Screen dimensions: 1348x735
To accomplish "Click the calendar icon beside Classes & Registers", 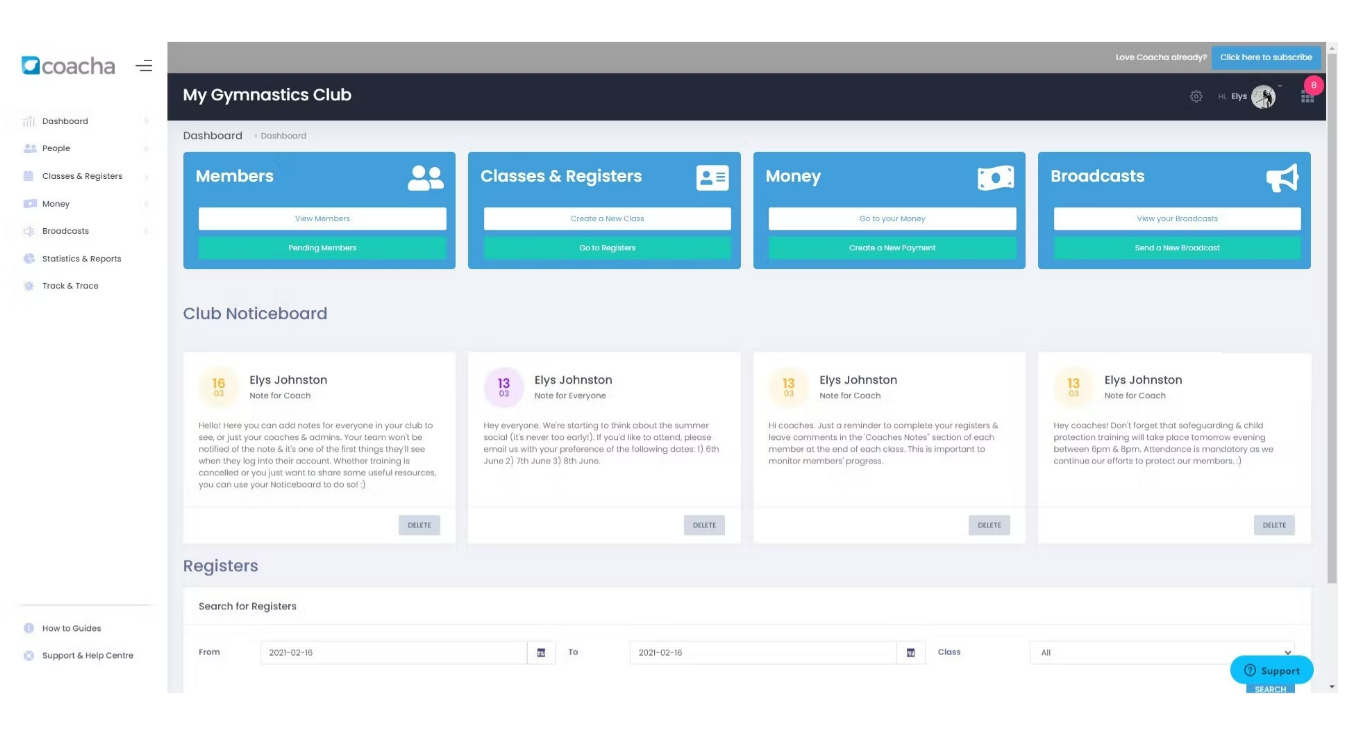I will tap(31, 175).
